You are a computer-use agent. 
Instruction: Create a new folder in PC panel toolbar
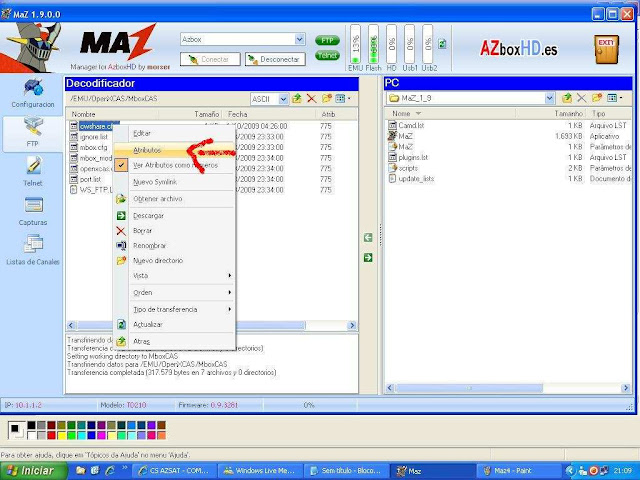coord(597,98)
